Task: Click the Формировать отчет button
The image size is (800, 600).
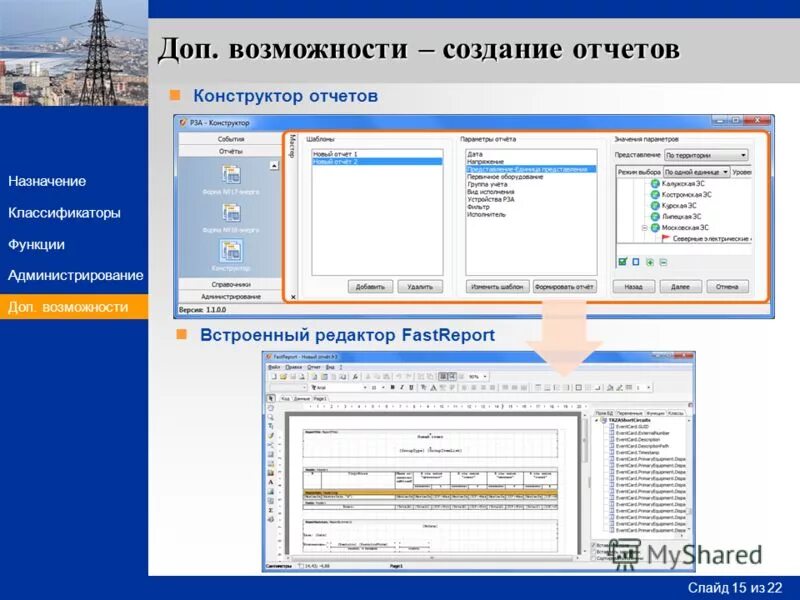Action: click(x=563, y=285)
